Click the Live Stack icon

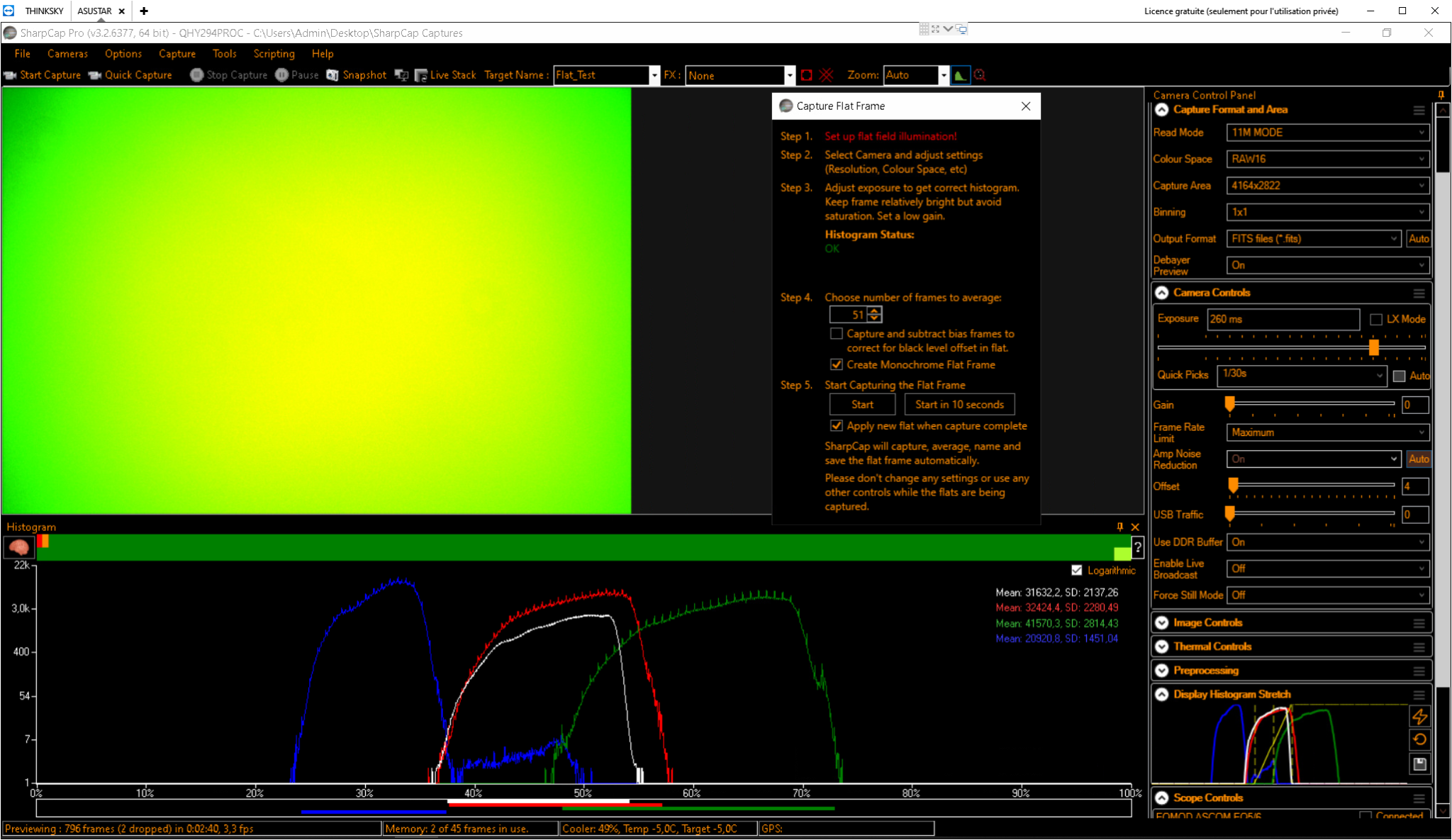[x=420, y=75]
